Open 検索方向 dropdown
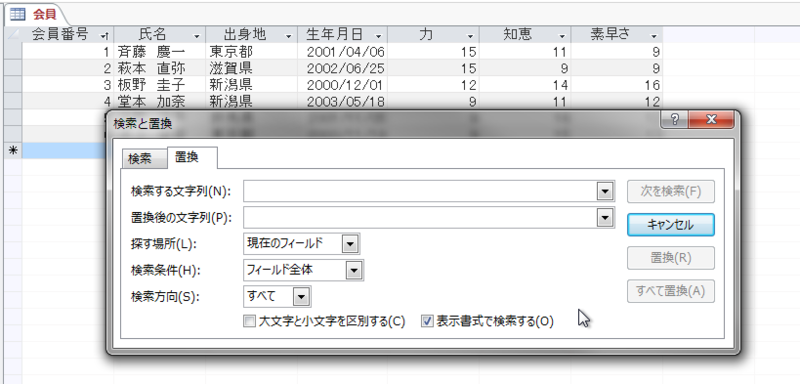The height and width of the screenshot is (384, 800). point(302,296)
